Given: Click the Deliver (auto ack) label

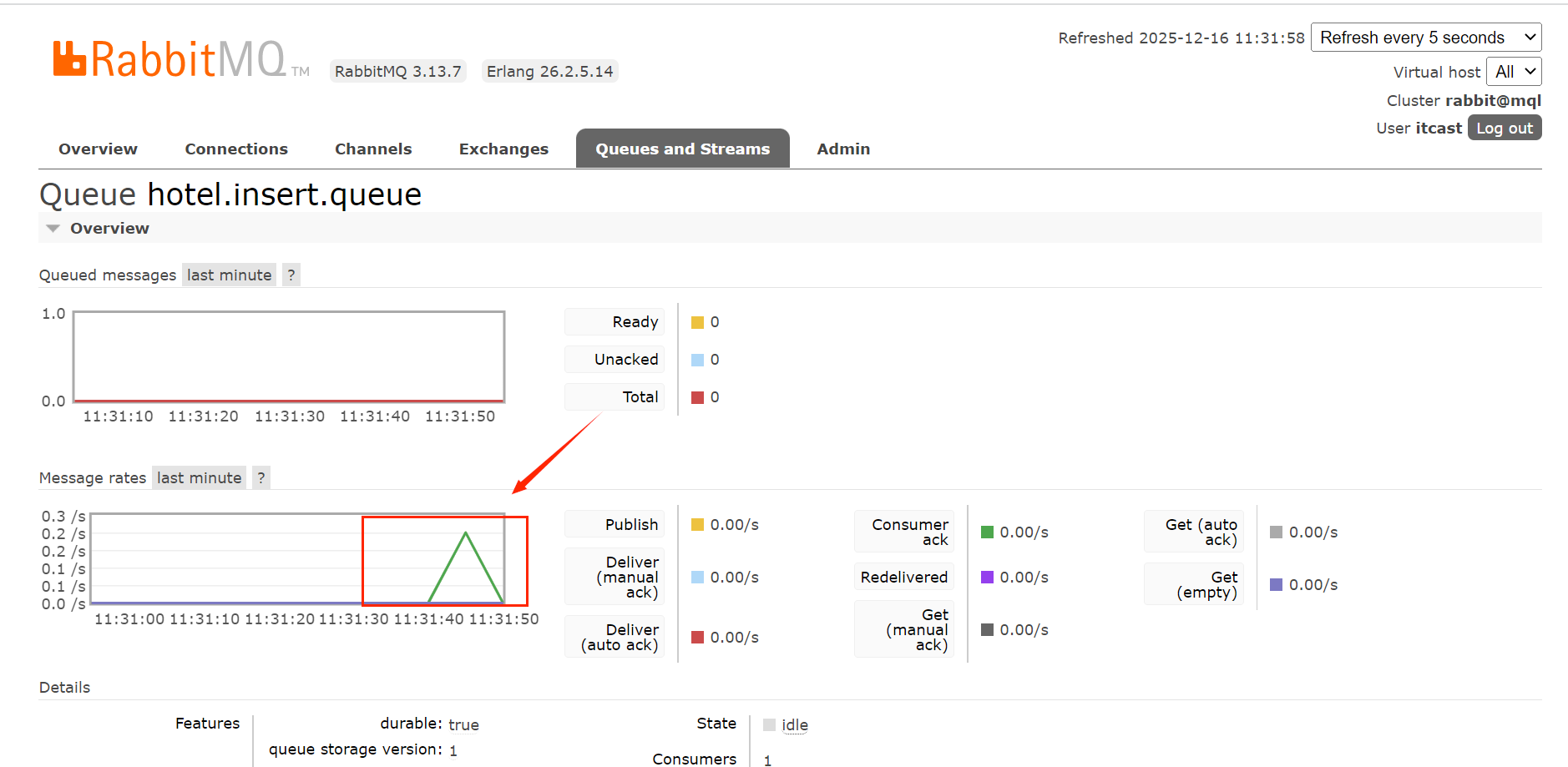Looking at the screenshot, I should (615, 637).
